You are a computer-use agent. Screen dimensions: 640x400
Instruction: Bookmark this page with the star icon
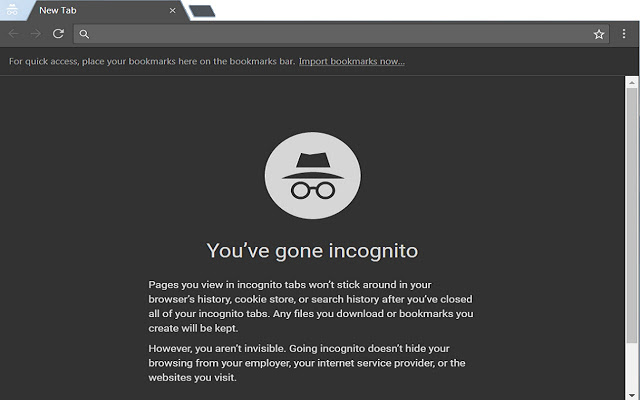(x=599, y=34)
